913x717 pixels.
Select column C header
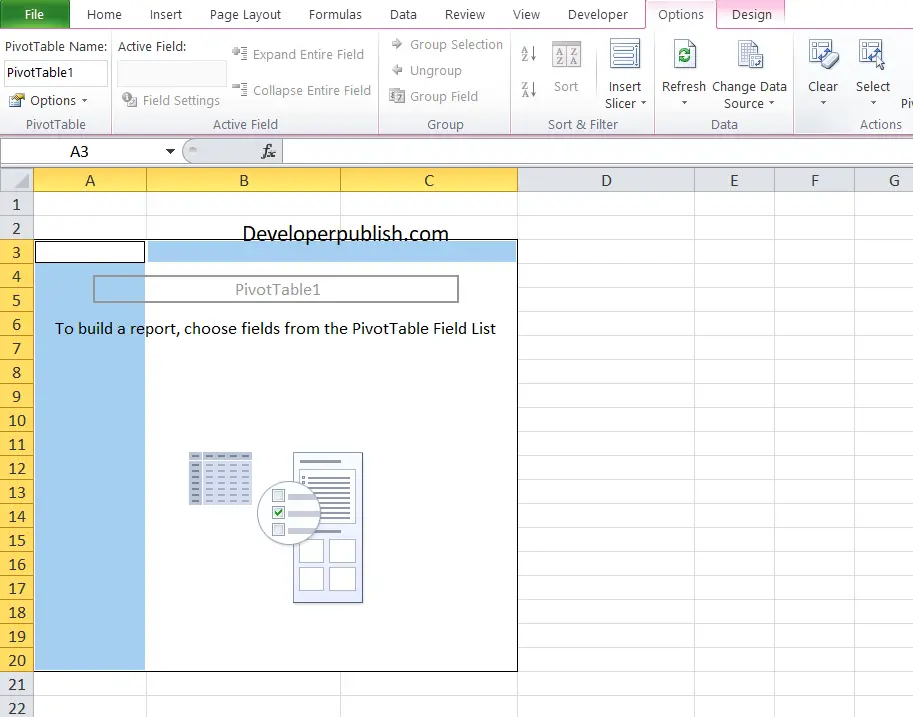429,180
